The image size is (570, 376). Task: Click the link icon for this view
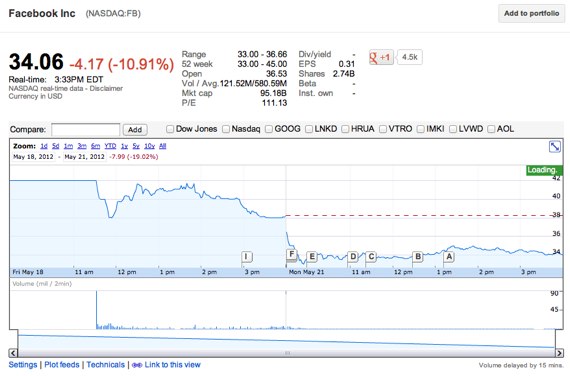[137, 365]
